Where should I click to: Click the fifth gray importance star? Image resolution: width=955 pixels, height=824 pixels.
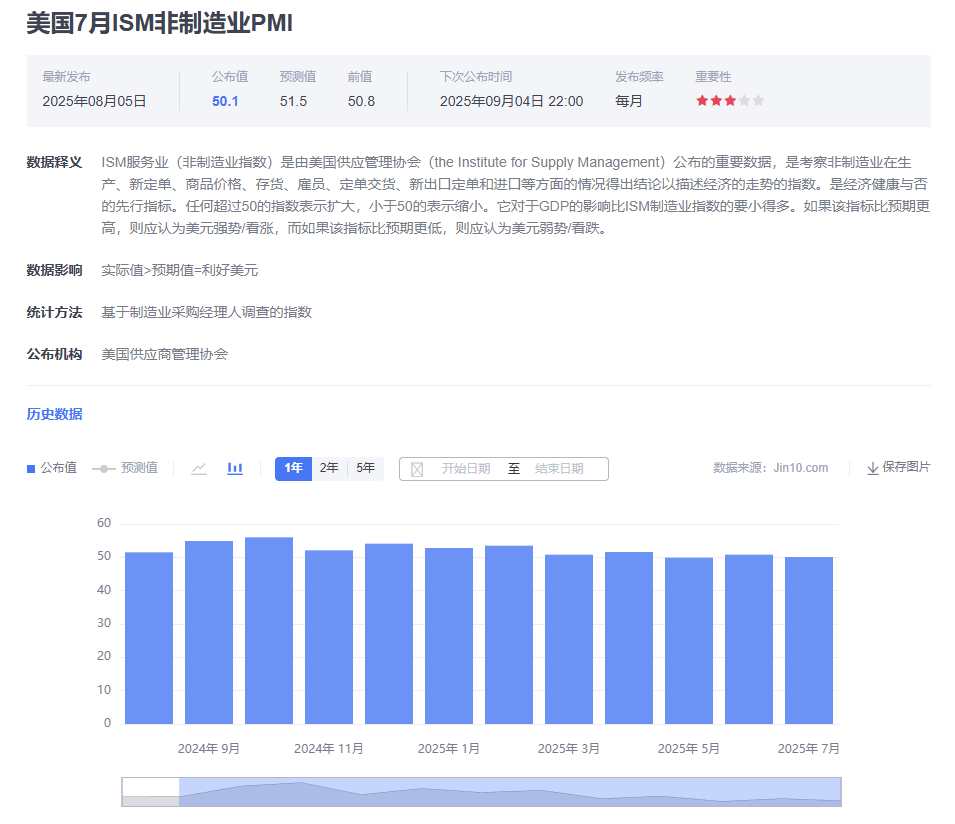click(x=758, y=100)
